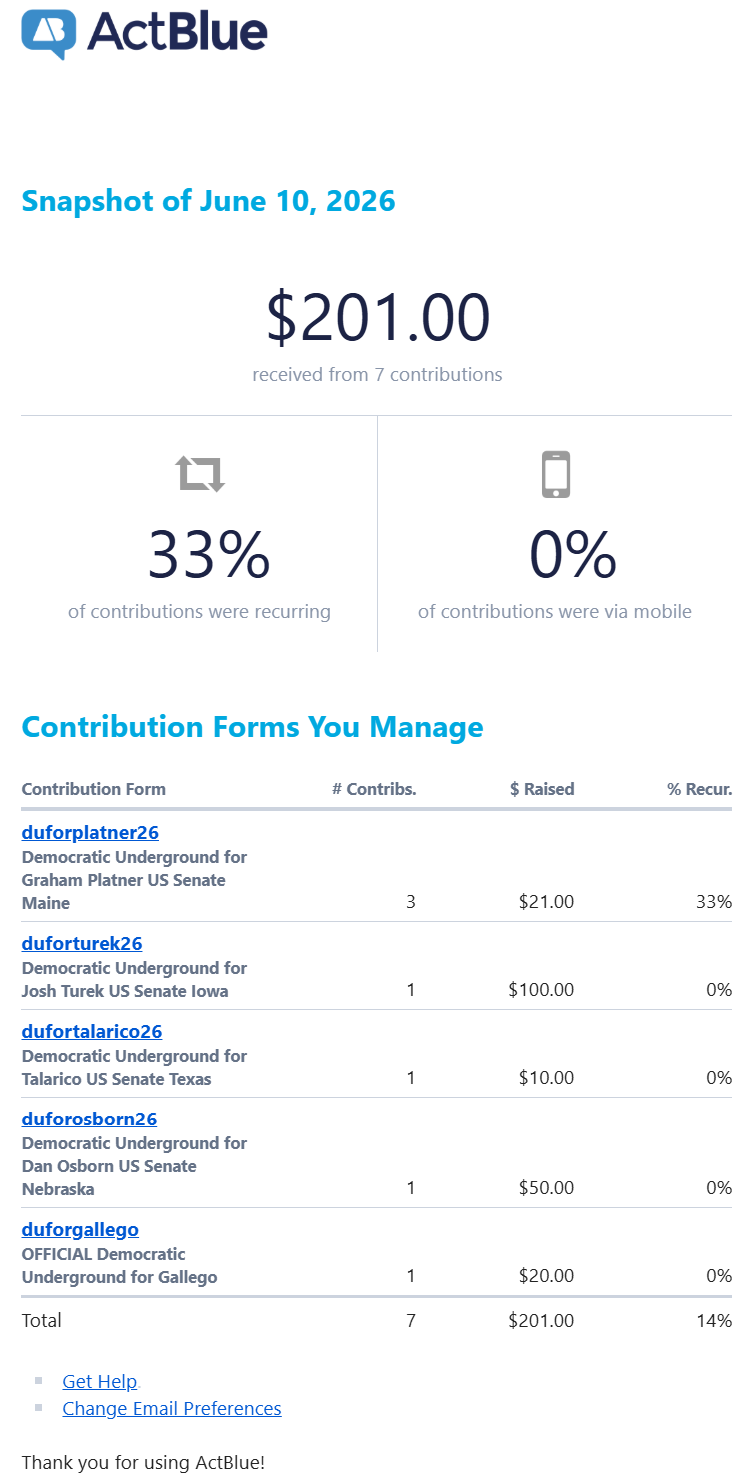Click the ActBlue speech-bubble logo icon
Image resolution: width=742 pixels, height=1476 pixels.
pyautogui.click(x=49, y=34)
